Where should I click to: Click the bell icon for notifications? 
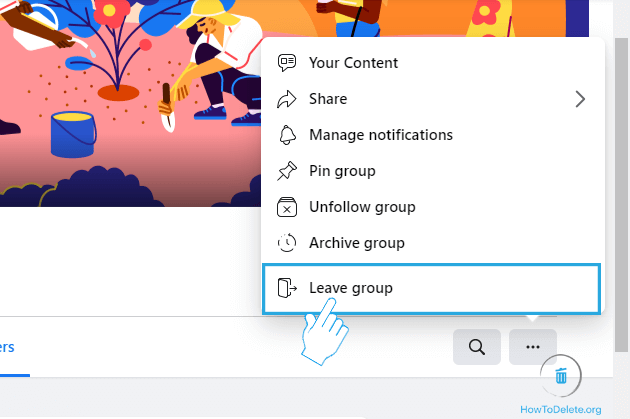point(288,135)
